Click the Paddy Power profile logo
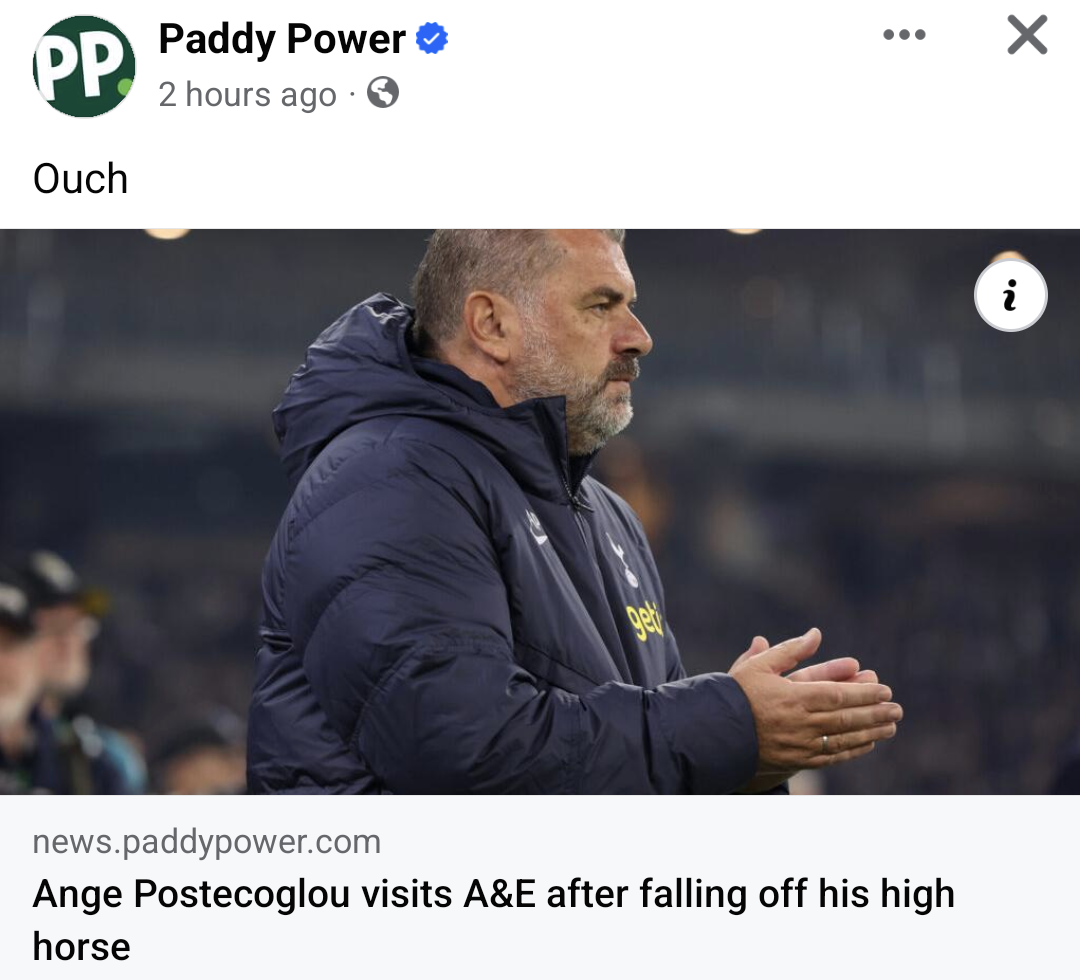1080x980 pixels. pyautogui.click(x=84, y=66)
